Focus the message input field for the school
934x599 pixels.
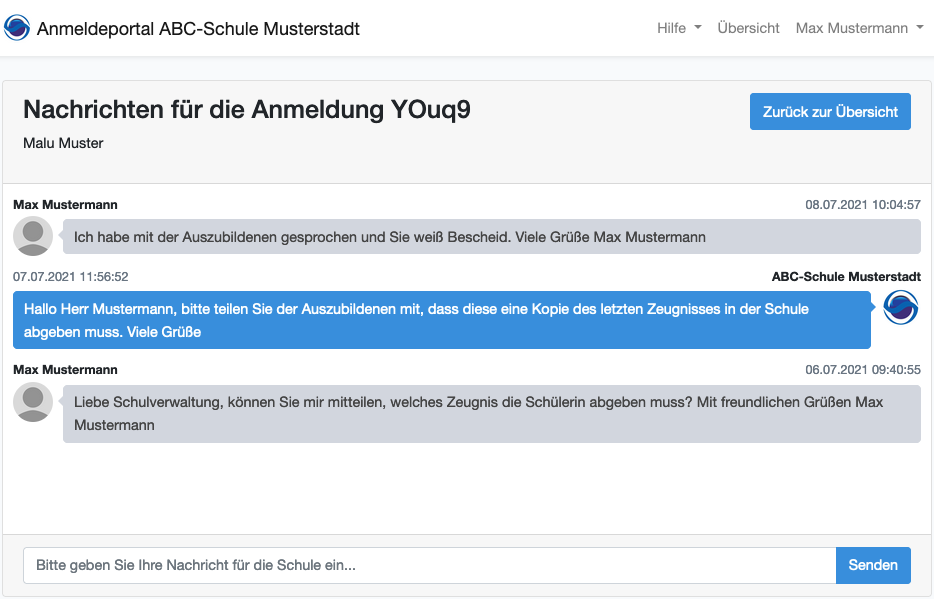pos(429,565)
